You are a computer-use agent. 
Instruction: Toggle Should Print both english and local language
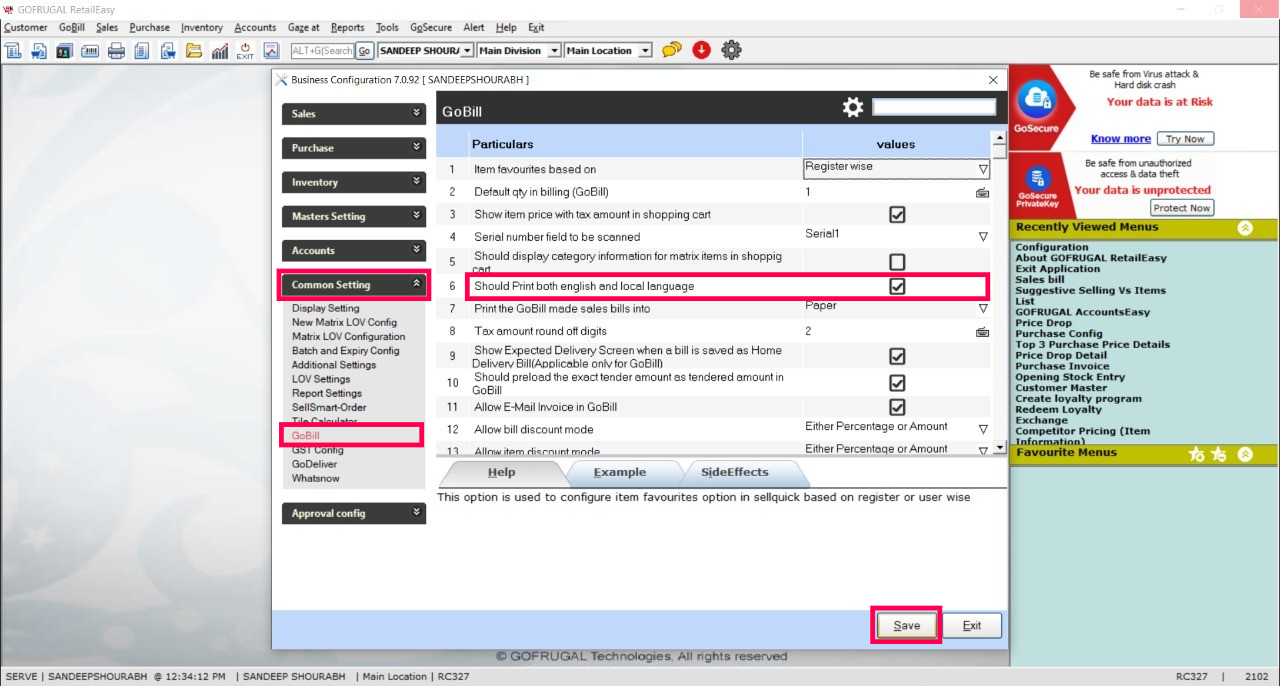pyautogui.click(x=897, y=286)
